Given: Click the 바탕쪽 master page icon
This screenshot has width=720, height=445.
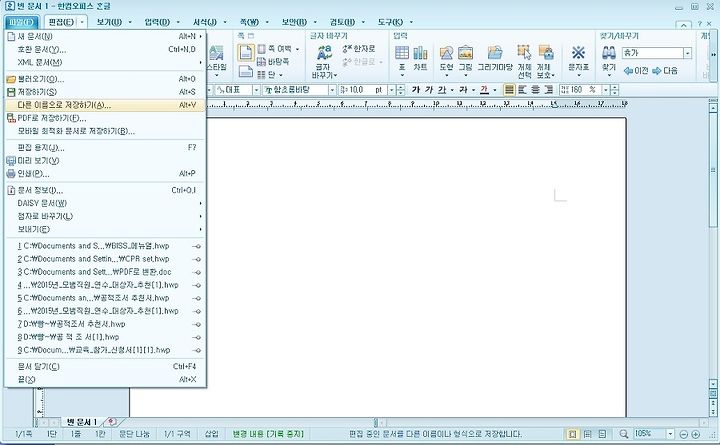Looking at the screenshot, I should coord(261,62).
